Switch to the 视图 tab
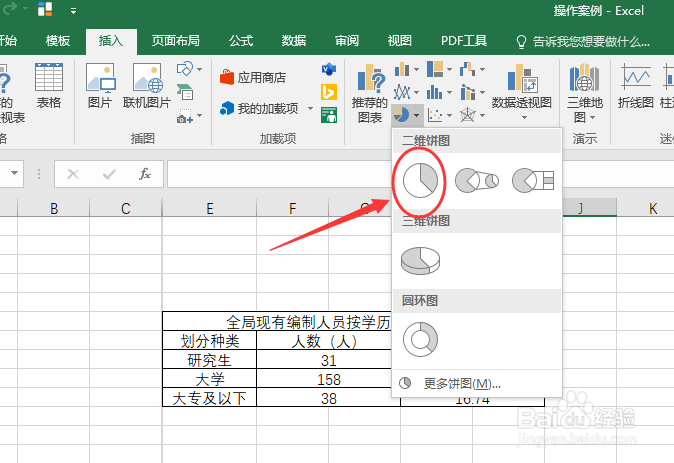The width and height of the screenshot is (674, 463). coord(399,41)
